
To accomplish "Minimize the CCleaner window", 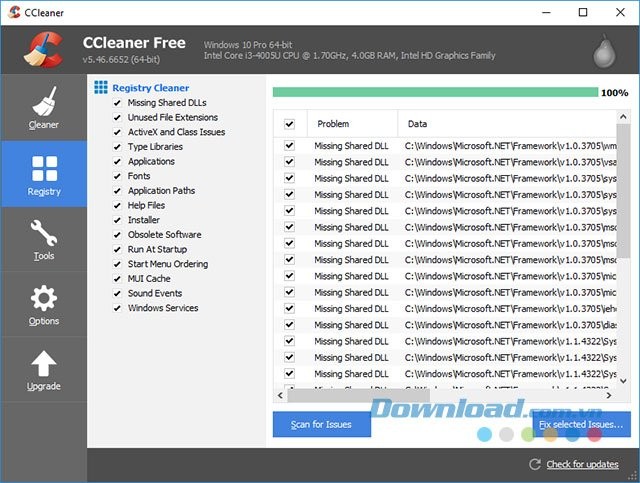I will point(546,12).
